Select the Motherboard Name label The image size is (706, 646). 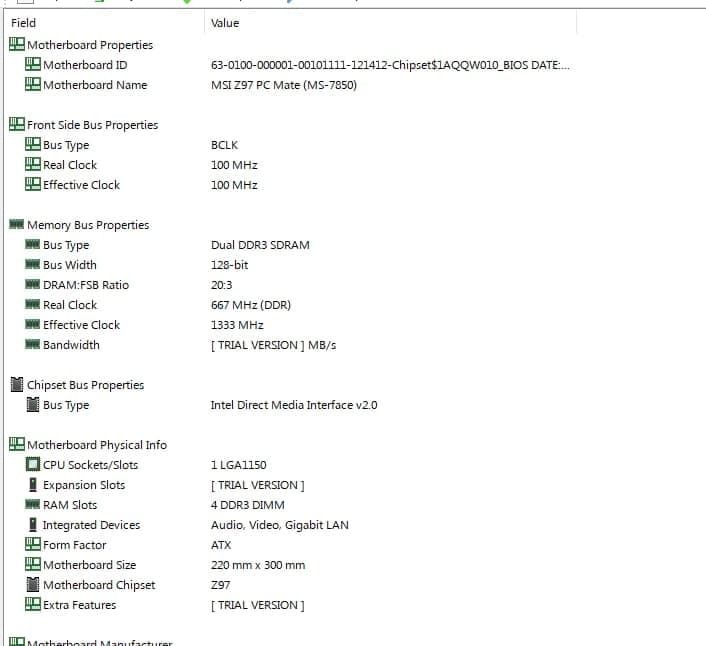pos(95,85)
